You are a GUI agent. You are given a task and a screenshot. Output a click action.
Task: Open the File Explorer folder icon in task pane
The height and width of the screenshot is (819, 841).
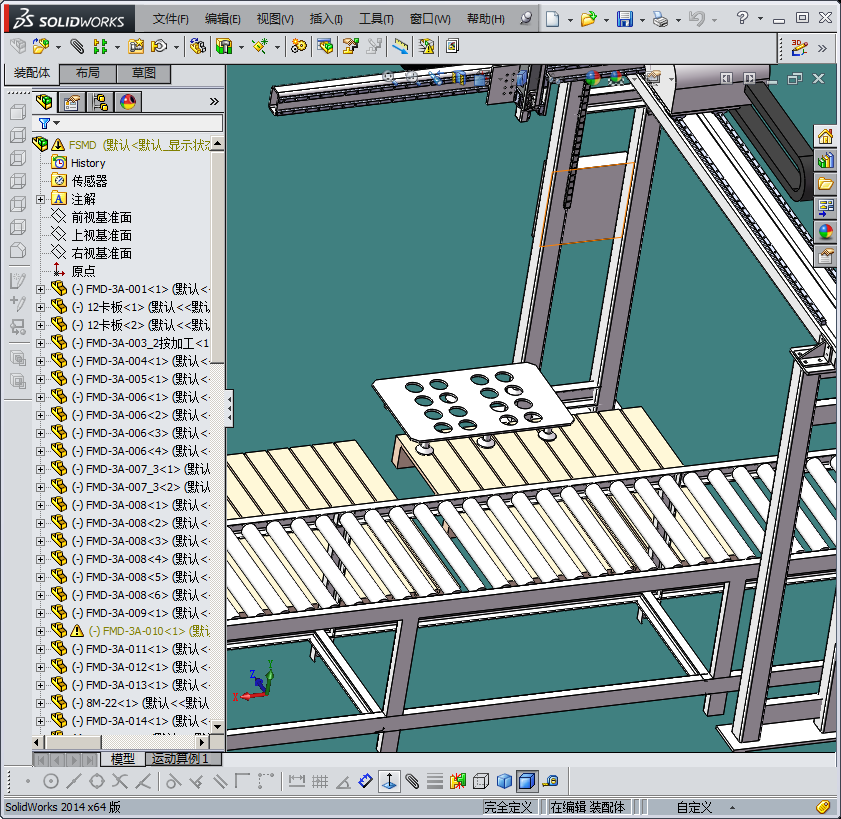pyautogui.click(x=825, y=184)
